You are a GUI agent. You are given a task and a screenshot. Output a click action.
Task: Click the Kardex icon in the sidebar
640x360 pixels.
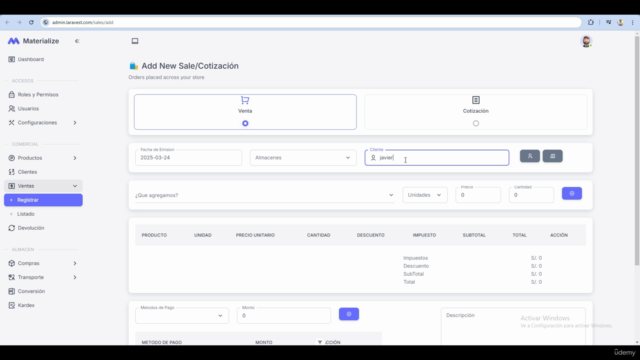[x=11, y=305]
